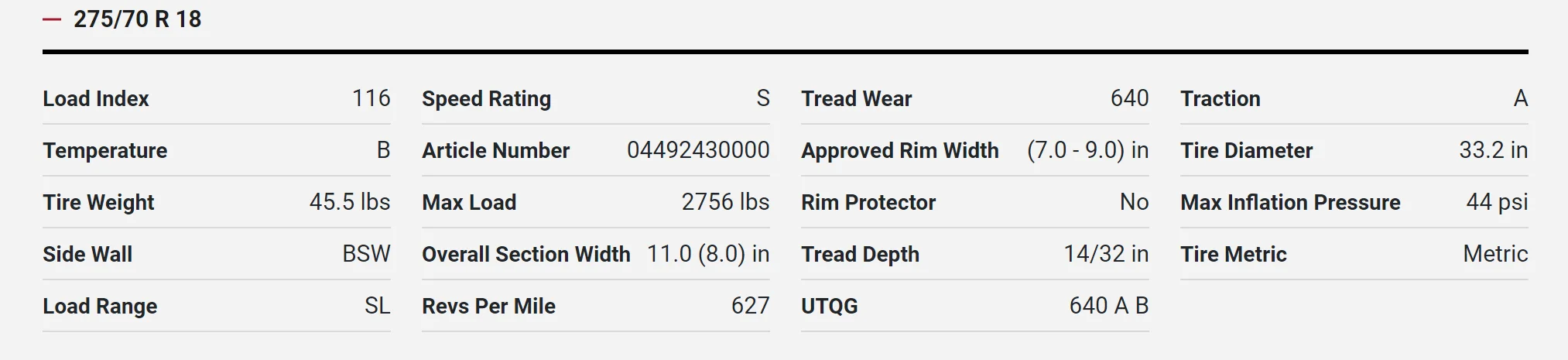Click the Traction rating A
Image resolution: width=1568 pixels, height=360 pixels.
point(1520,98)
